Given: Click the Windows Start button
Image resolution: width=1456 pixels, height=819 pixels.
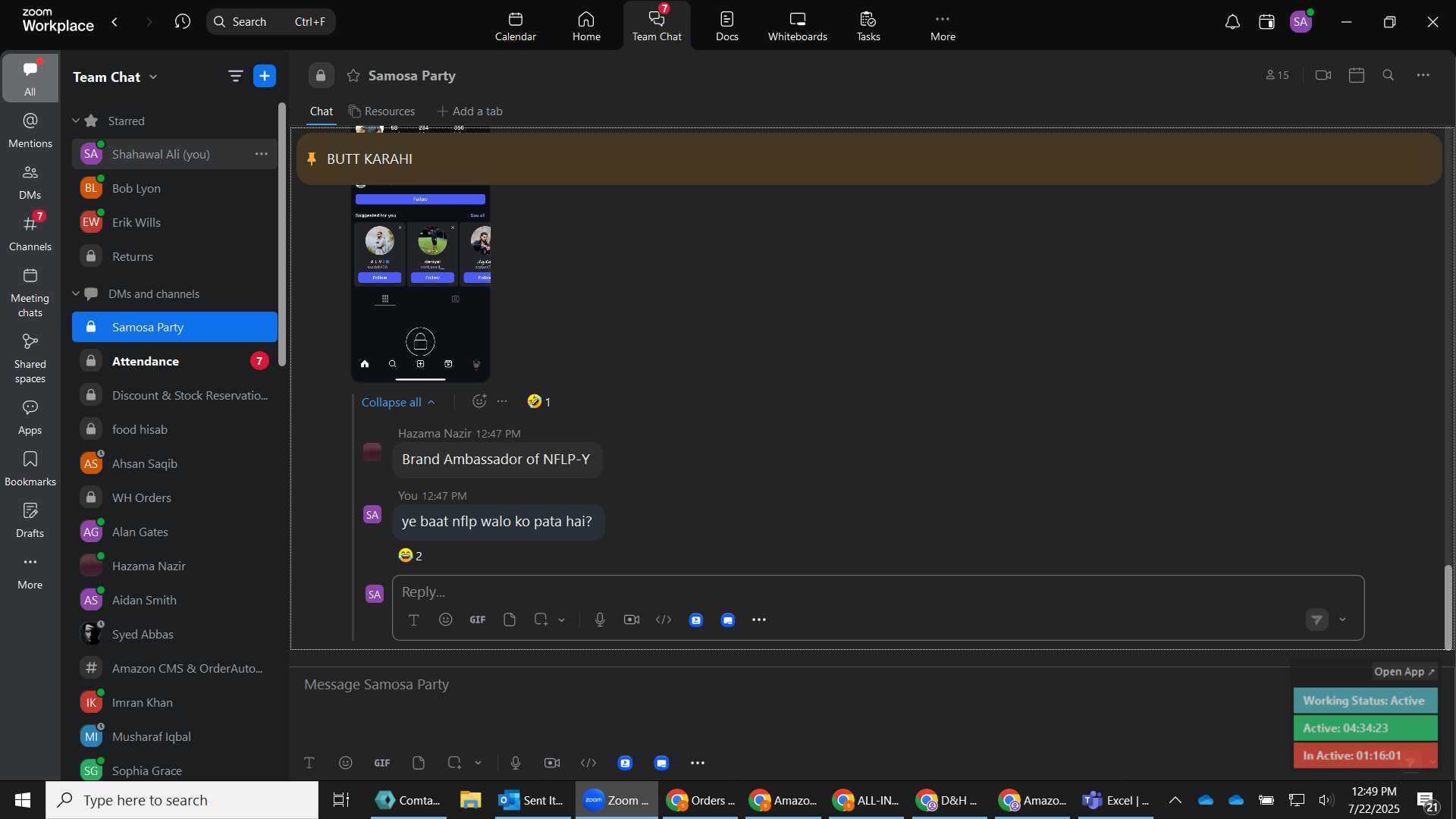Looking at the screenshot, I should (x=23, y=800).
